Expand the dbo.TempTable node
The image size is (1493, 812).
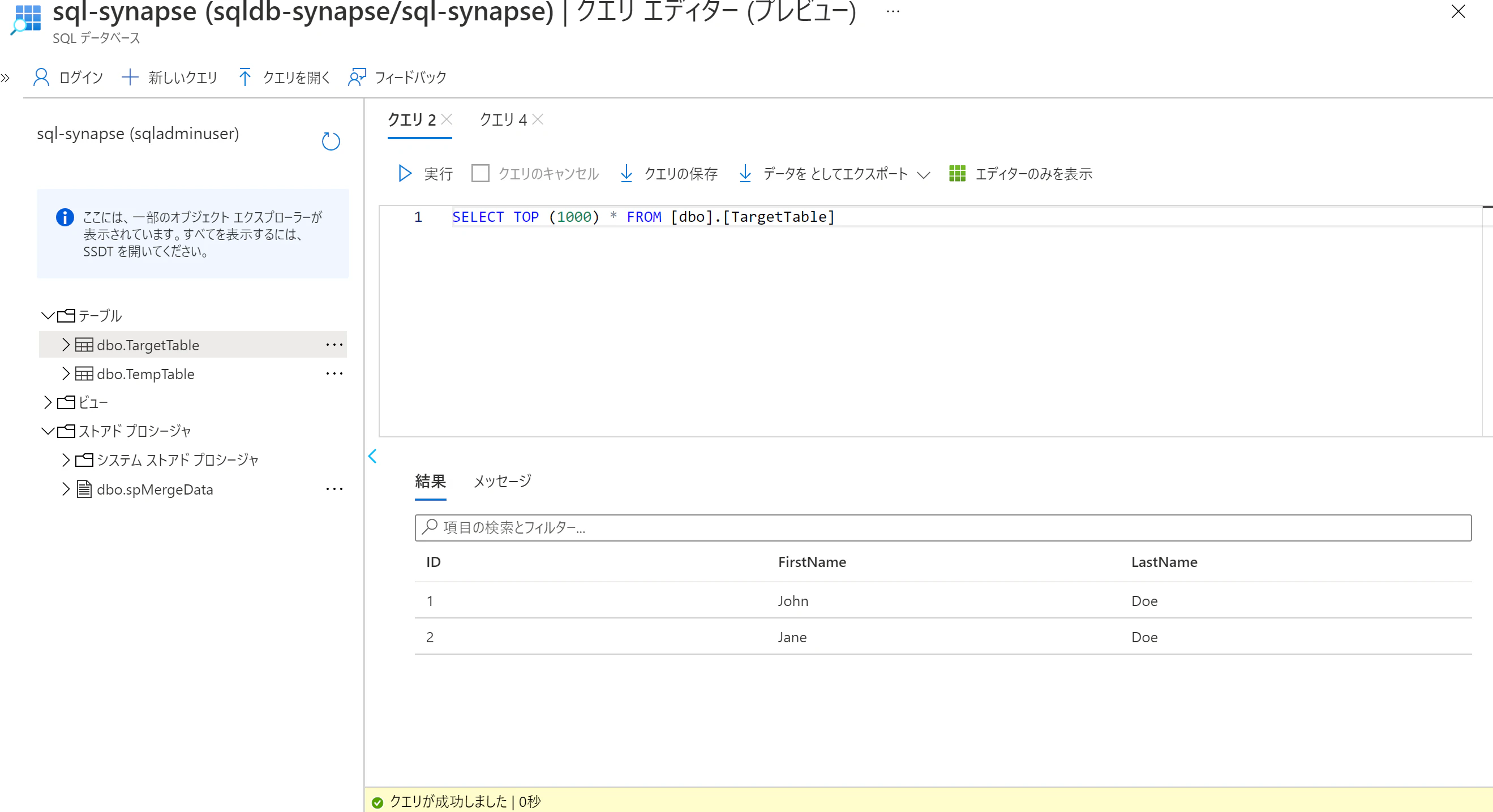66,374
